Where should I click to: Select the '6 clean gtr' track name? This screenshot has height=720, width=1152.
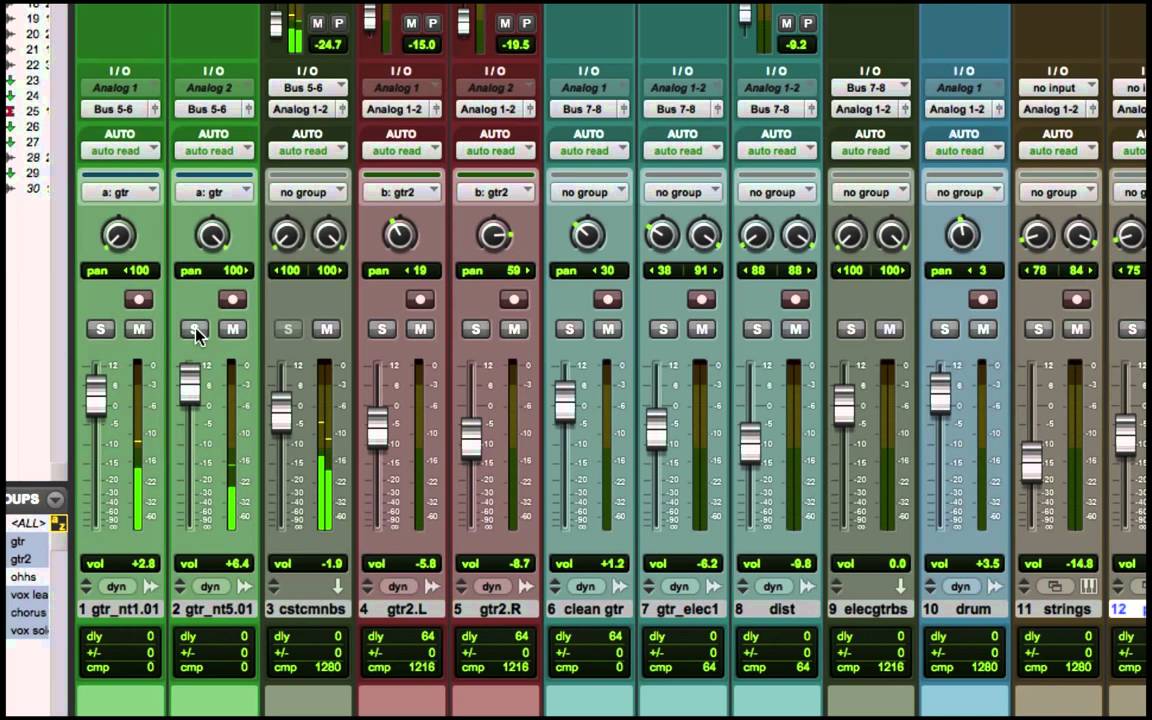(588, 609)
